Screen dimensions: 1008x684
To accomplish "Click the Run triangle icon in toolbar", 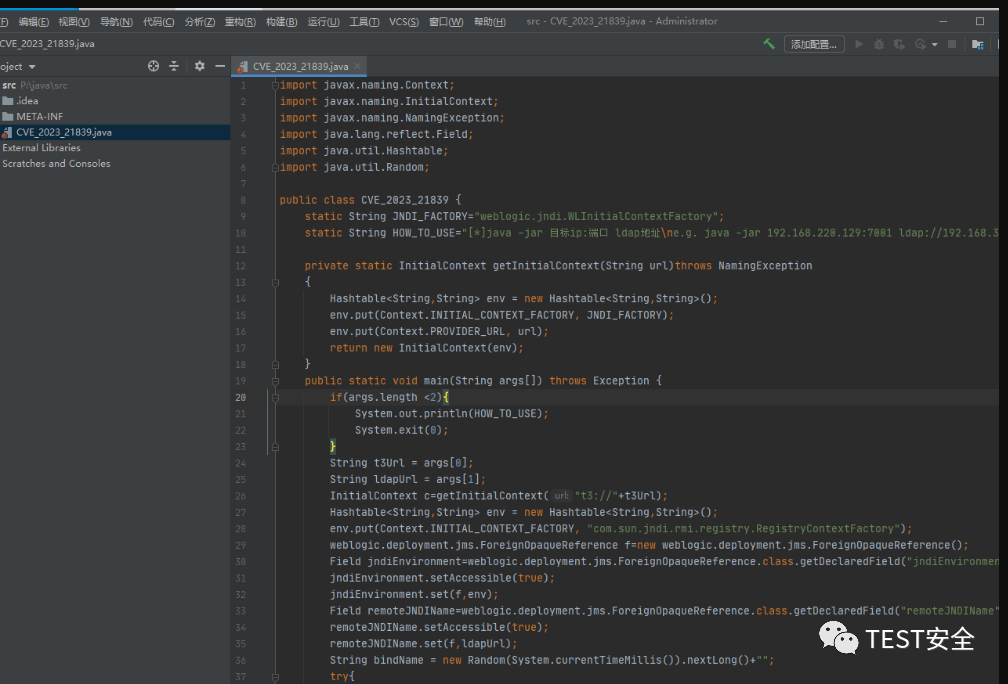I will tap(859, 44).
